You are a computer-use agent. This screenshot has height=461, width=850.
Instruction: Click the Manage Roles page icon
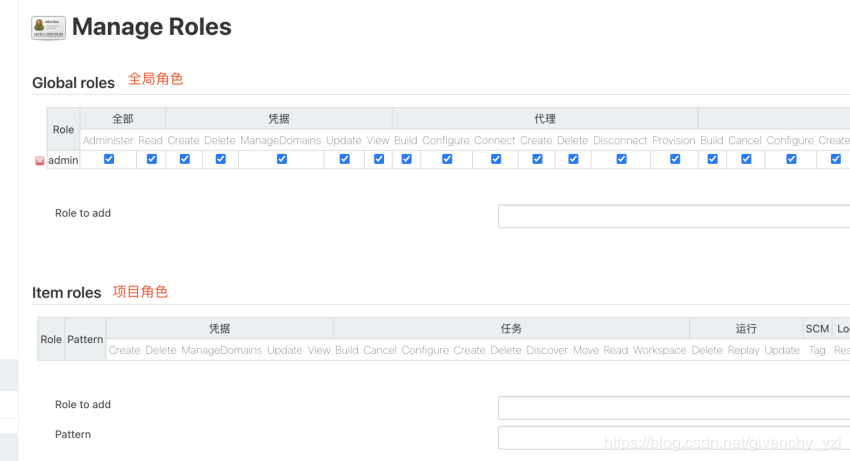[x=48, y=28]
